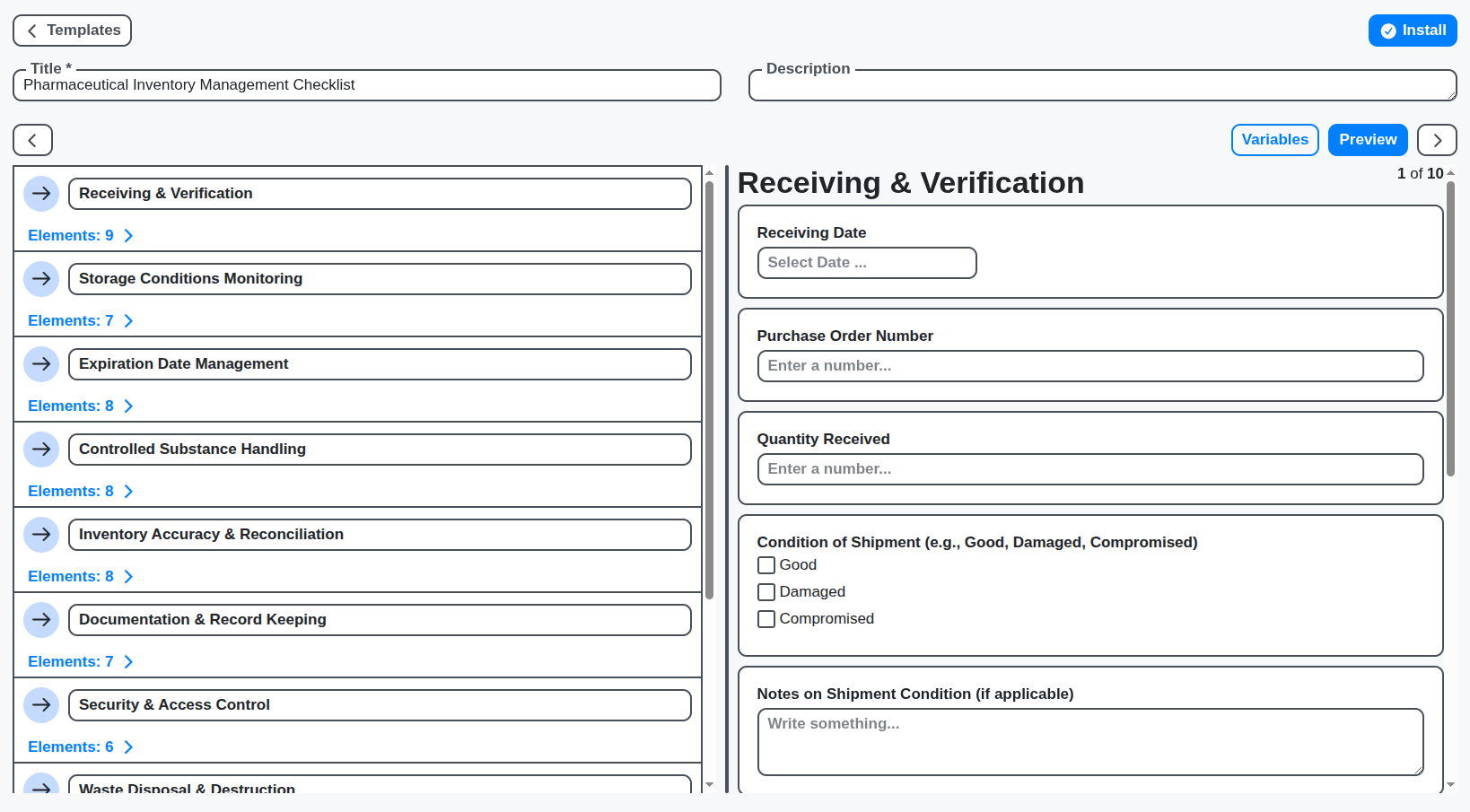Open the Security & Access Control arrow

[x=41, y=704]
